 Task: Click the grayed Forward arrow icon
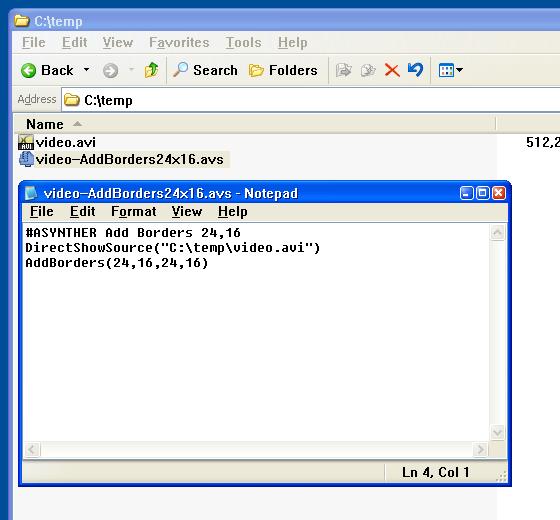tap(110, 70)
